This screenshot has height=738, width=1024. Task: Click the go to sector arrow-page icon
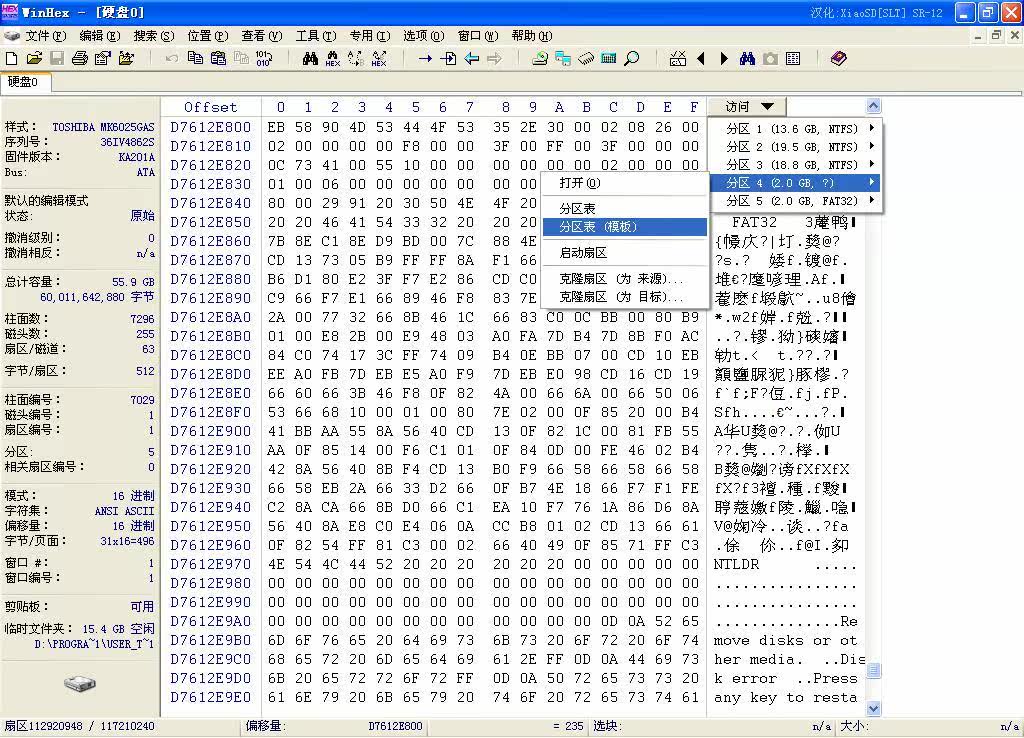[x=449, y=59]
